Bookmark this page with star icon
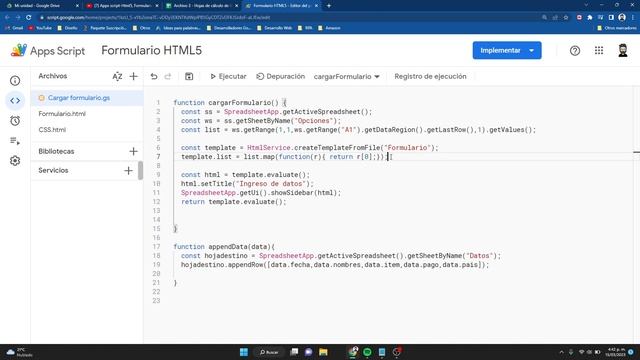 (566, 18)
